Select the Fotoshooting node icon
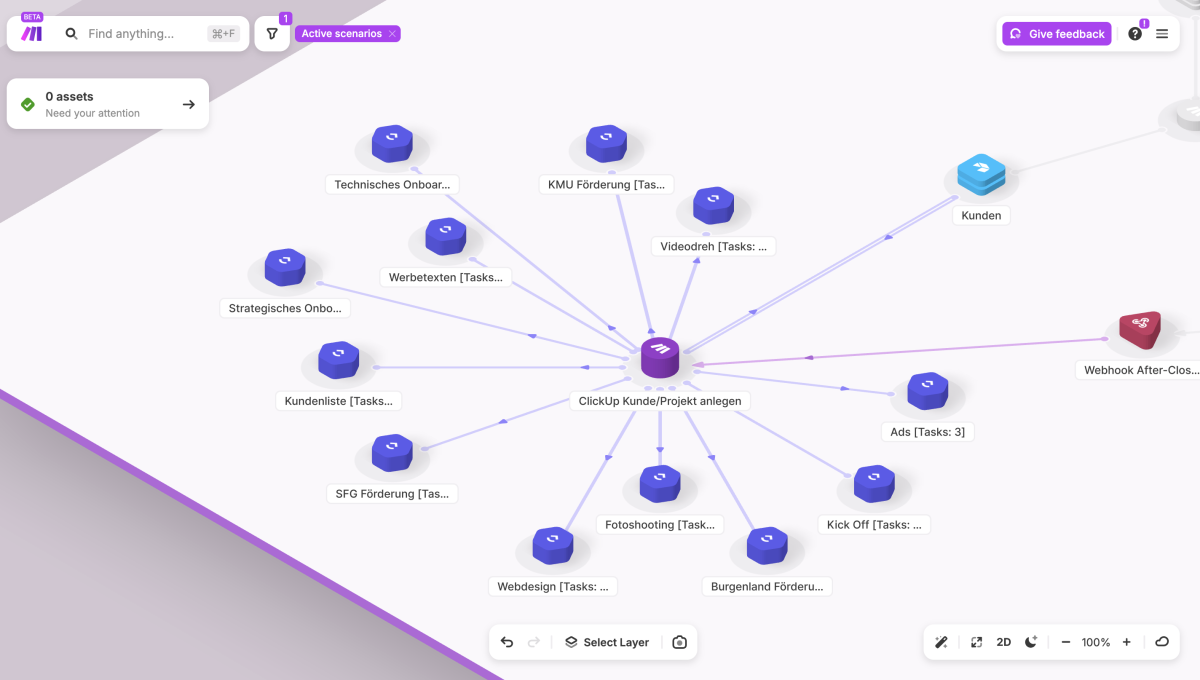The width and height of the screenshot is (1200, 680). click(659, 485)
